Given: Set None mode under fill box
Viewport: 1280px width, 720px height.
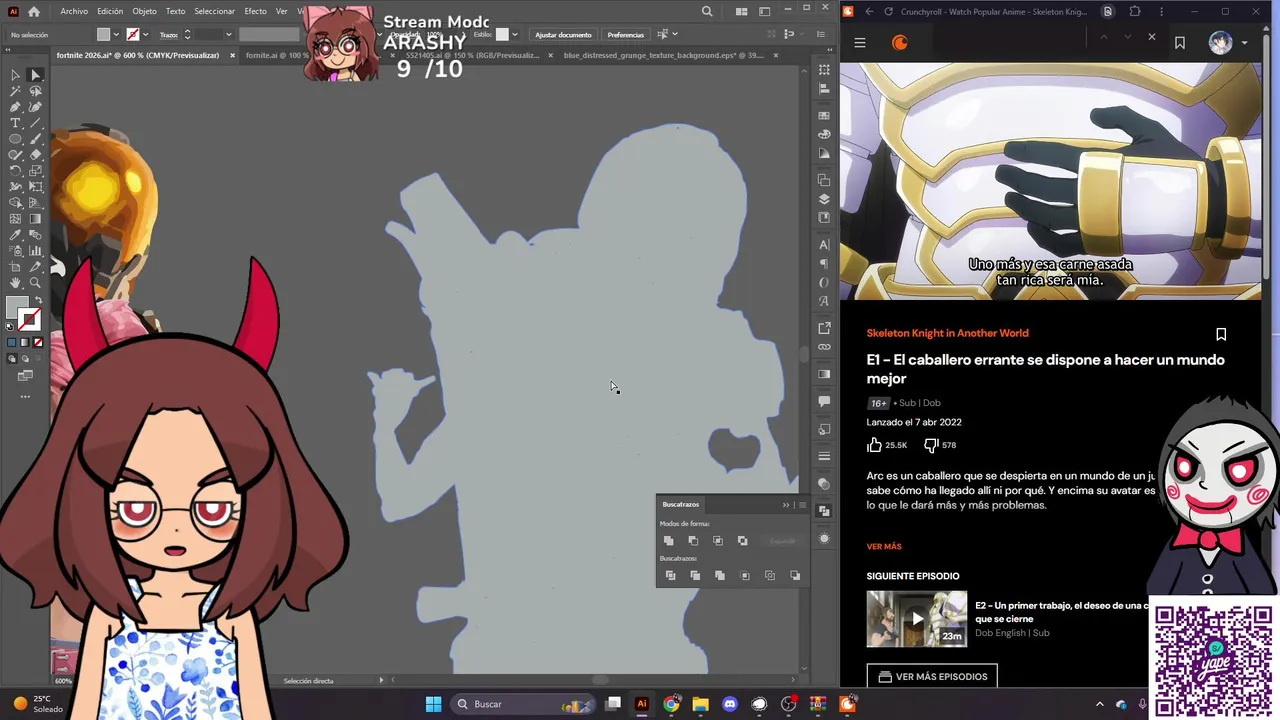Looking at the screenshot, I should pos(38,342).
